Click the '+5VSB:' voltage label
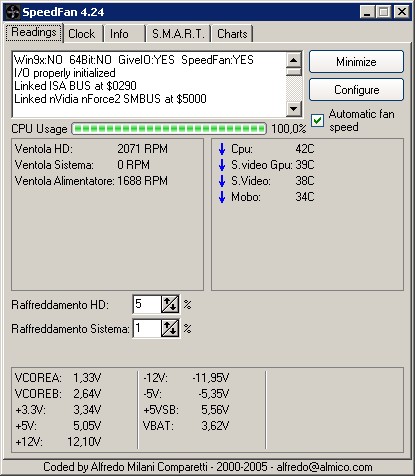The image size is (415, 476). coord(161,410)
